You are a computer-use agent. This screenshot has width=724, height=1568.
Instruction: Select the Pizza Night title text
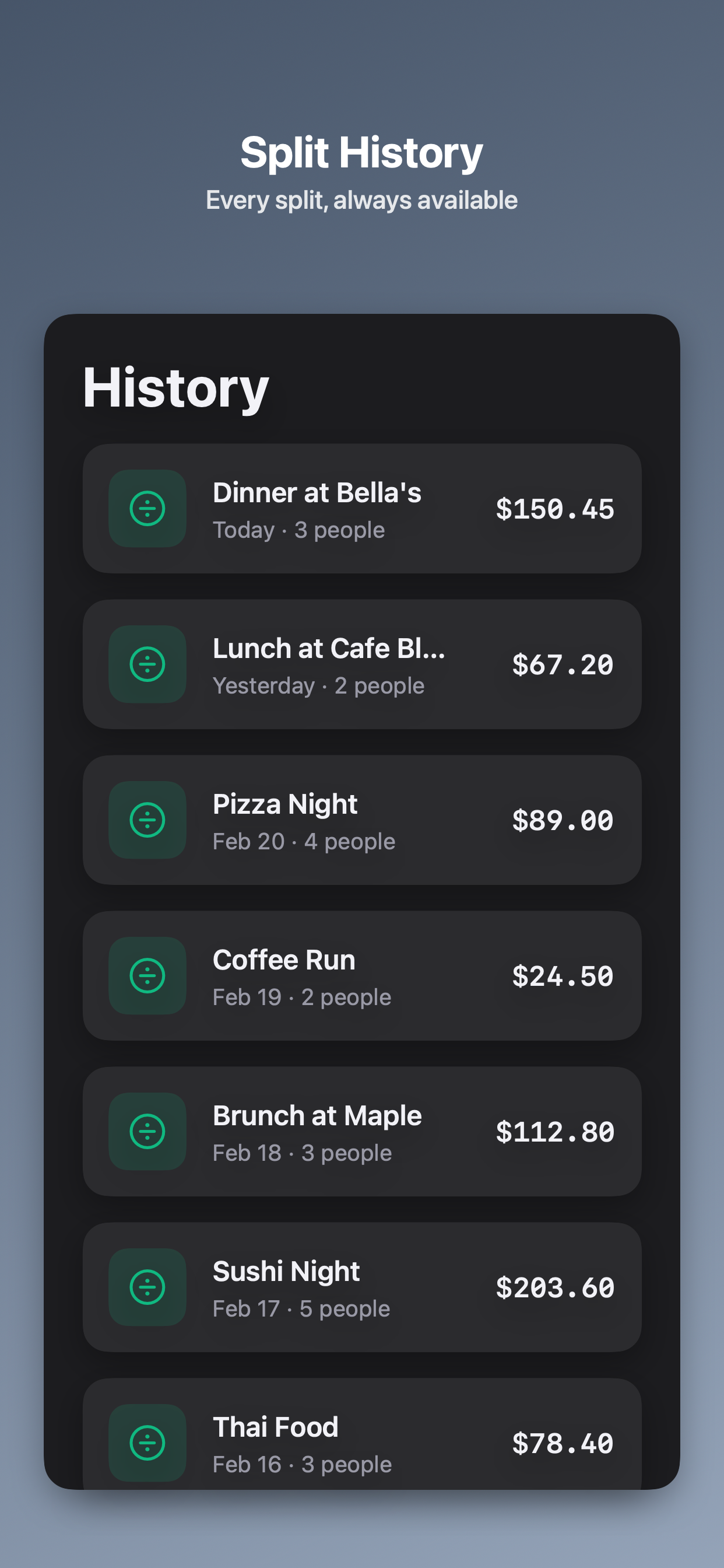(284, 804)
